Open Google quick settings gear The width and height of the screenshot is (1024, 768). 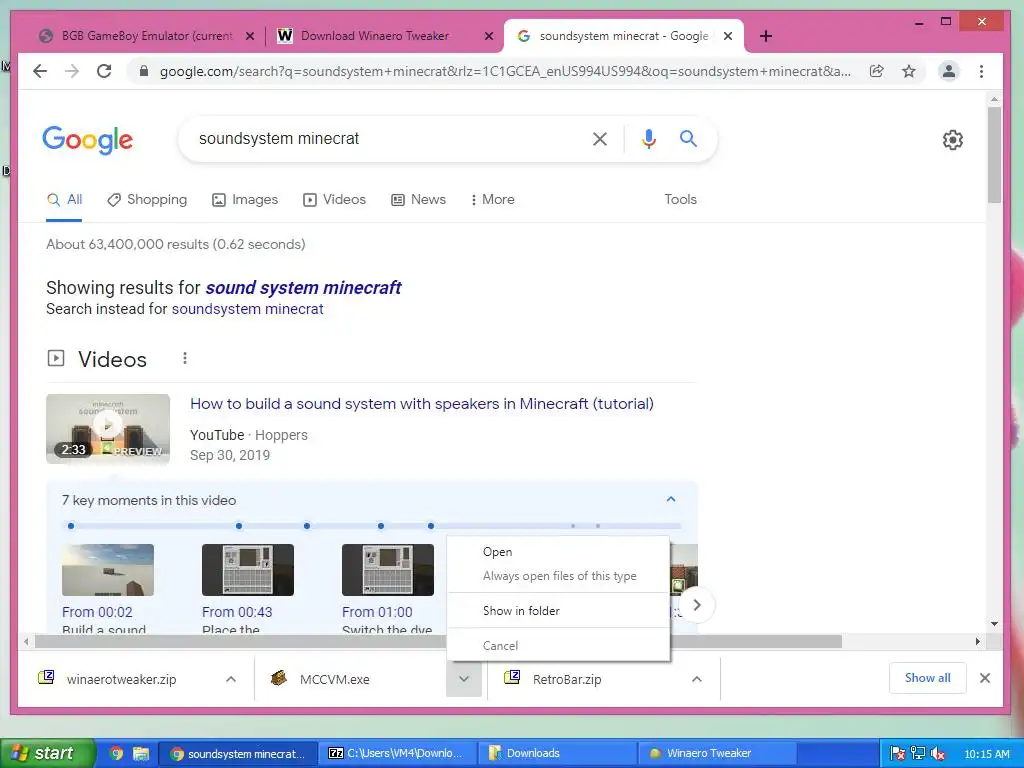click(953, 140)
